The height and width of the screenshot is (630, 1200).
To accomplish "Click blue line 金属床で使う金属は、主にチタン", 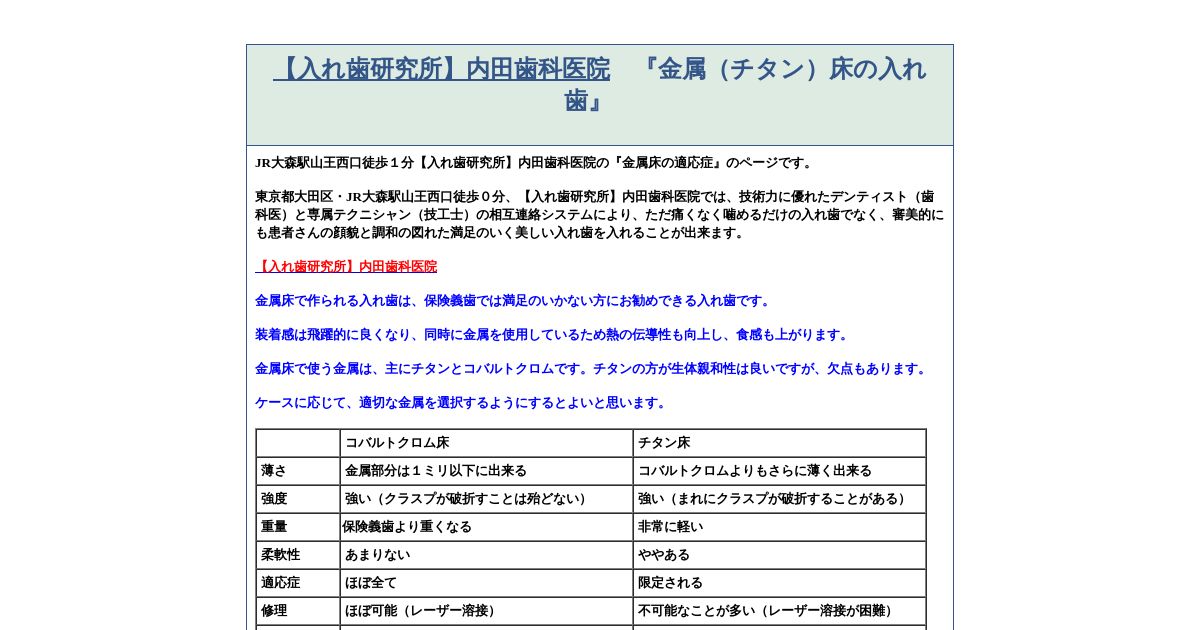I will pyautogui.click(x=592, y=369).
